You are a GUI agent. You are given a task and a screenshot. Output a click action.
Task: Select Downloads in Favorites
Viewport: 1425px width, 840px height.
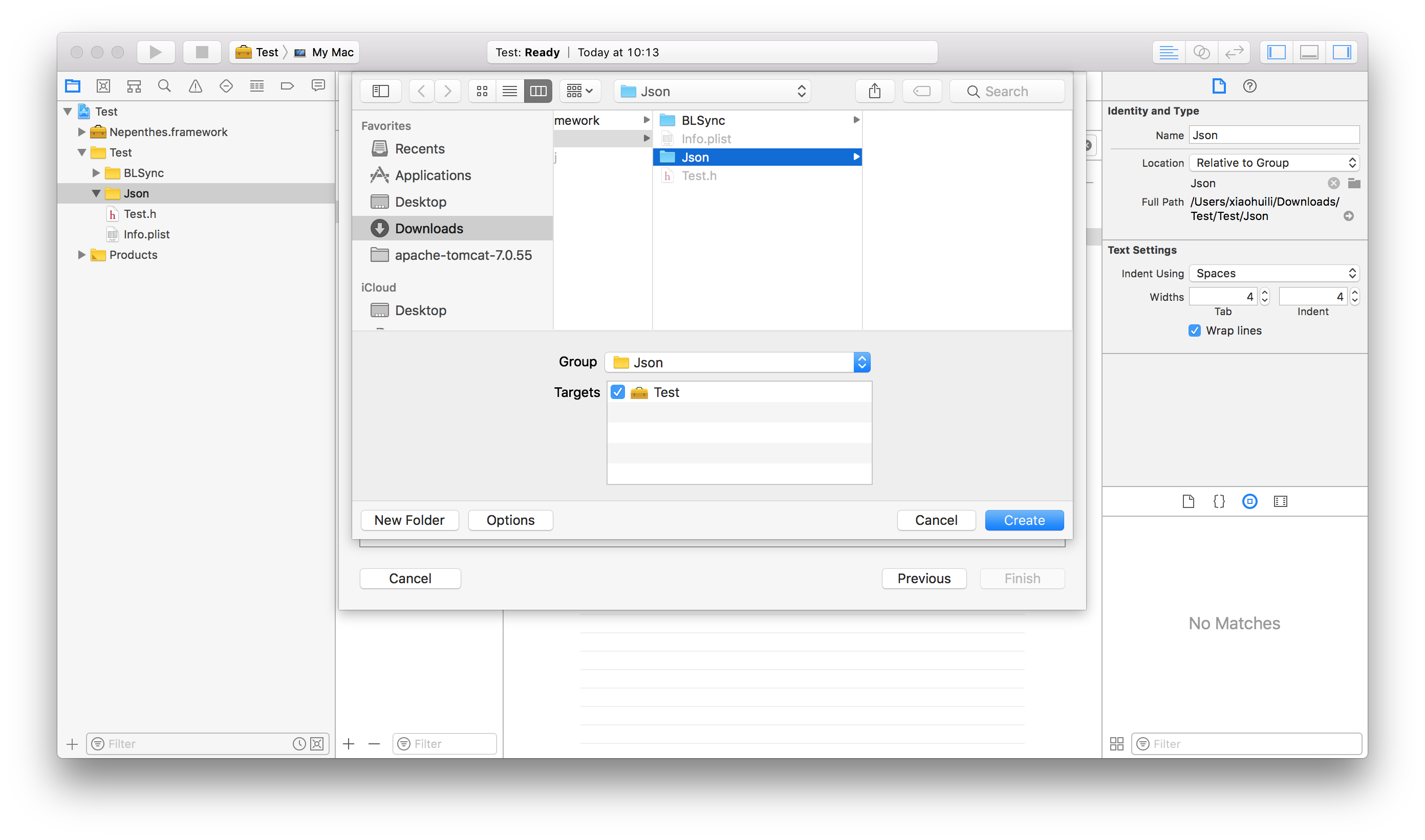click(x=452, y=229)
